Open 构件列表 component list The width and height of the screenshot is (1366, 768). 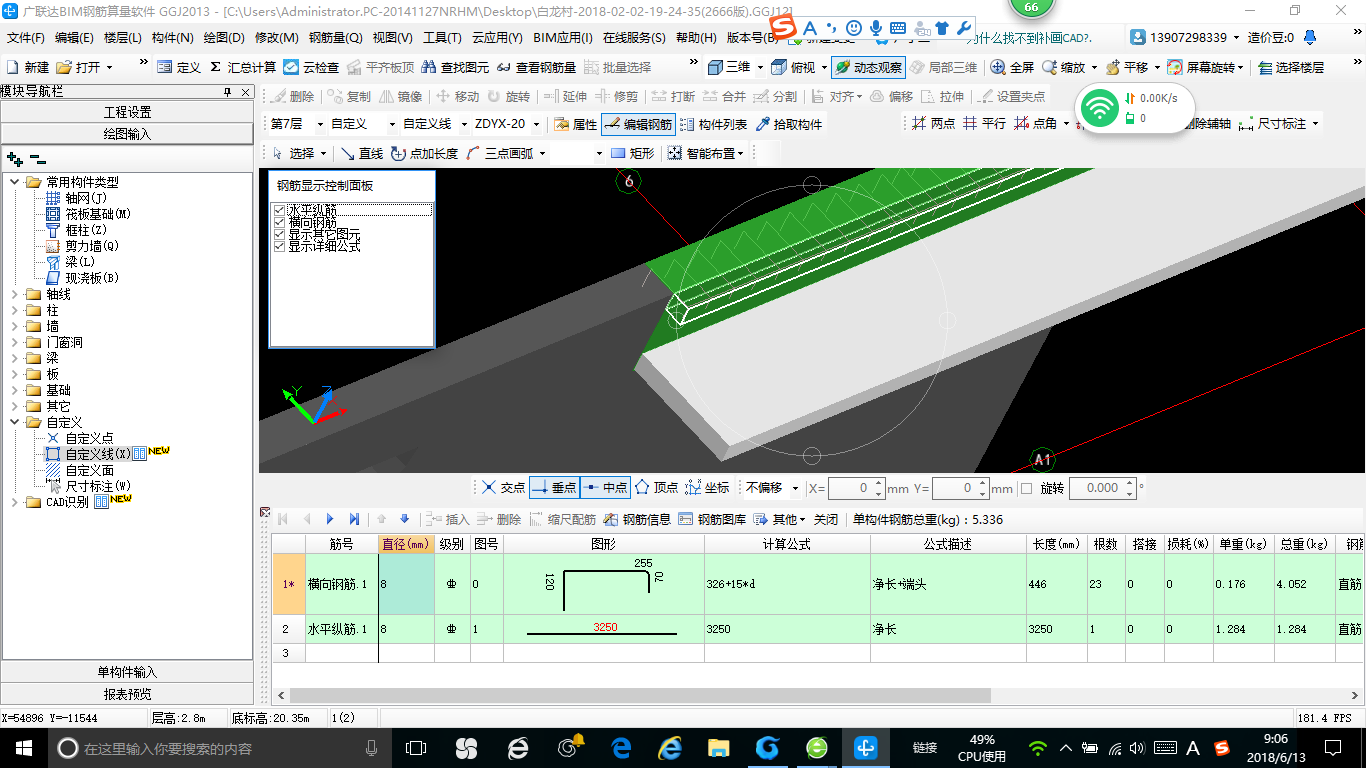[x=713, y=124]
